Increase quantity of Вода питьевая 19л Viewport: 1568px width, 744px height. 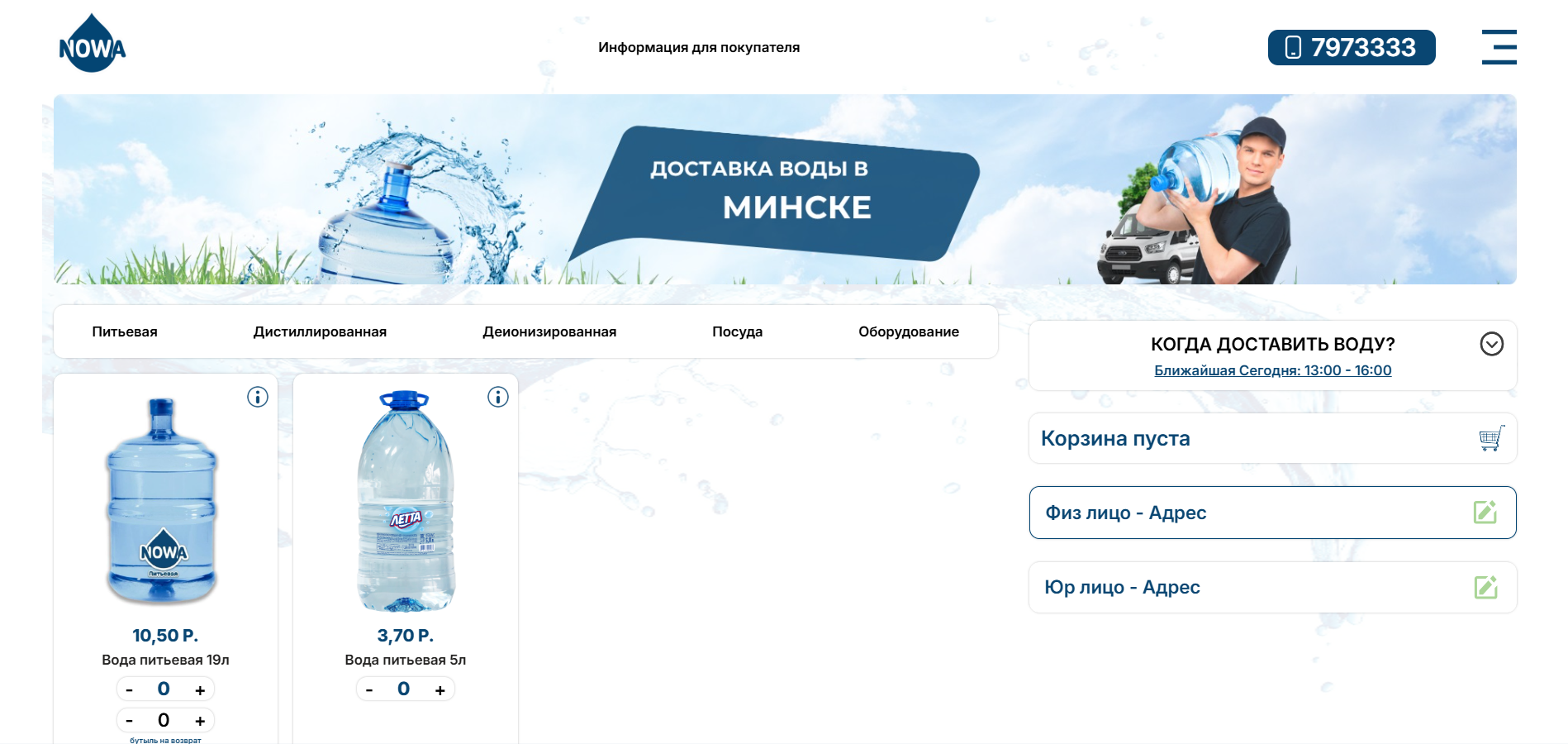click(200, 690)
